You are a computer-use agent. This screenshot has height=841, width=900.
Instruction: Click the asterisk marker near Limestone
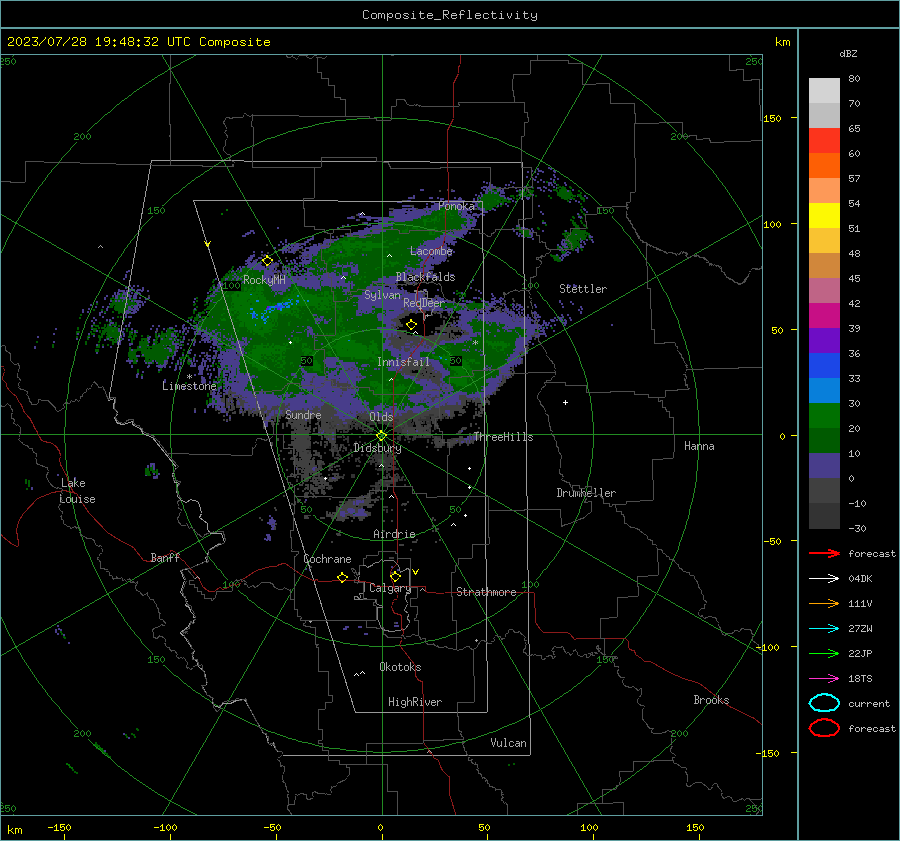(x=189, y=377)
